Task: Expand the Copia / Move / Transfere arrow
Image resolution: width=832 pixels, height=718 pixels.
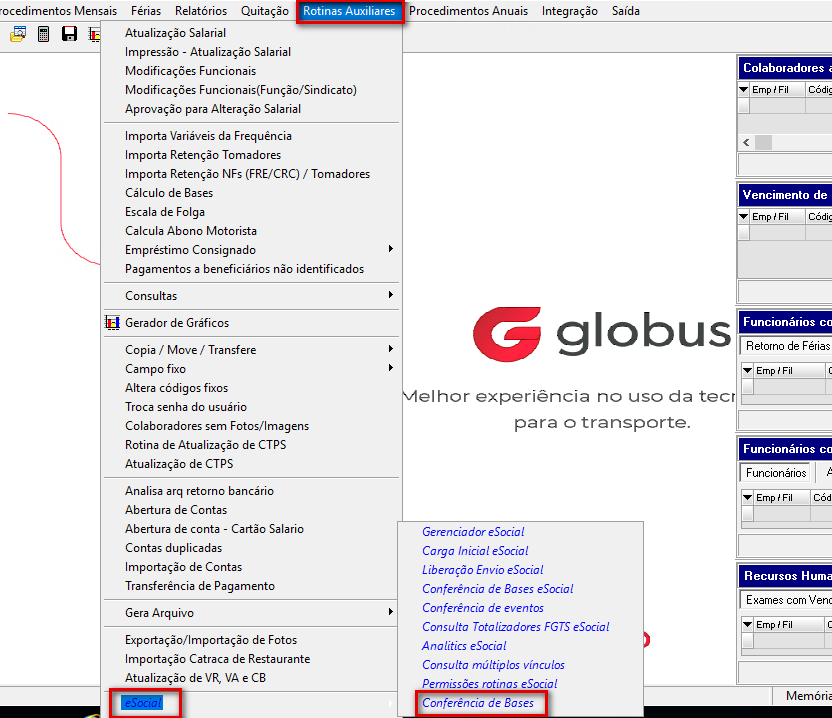Action: [391, 349]
